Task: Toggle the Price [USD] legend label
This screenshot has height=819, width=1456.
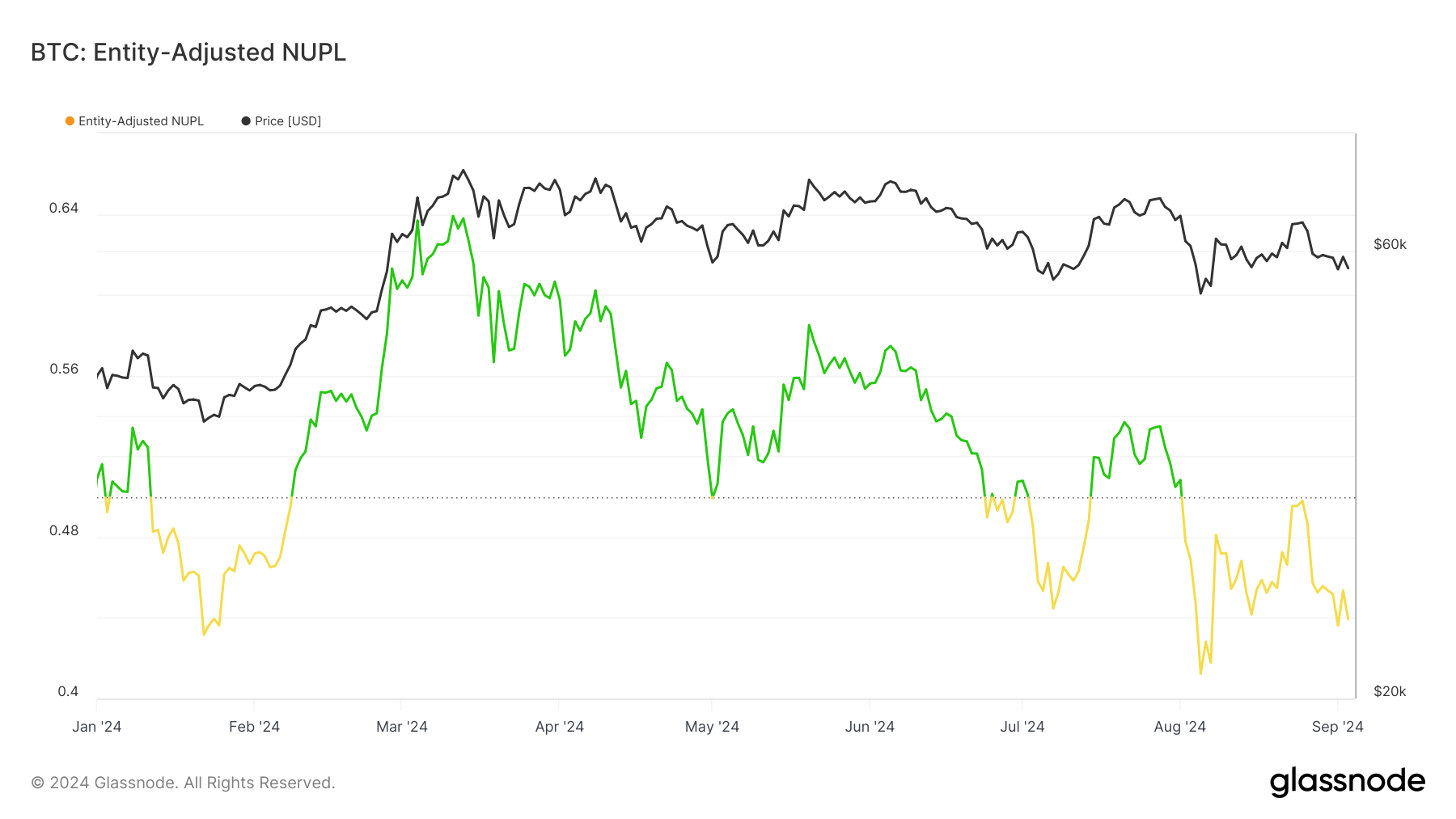Action: point(288,121)
